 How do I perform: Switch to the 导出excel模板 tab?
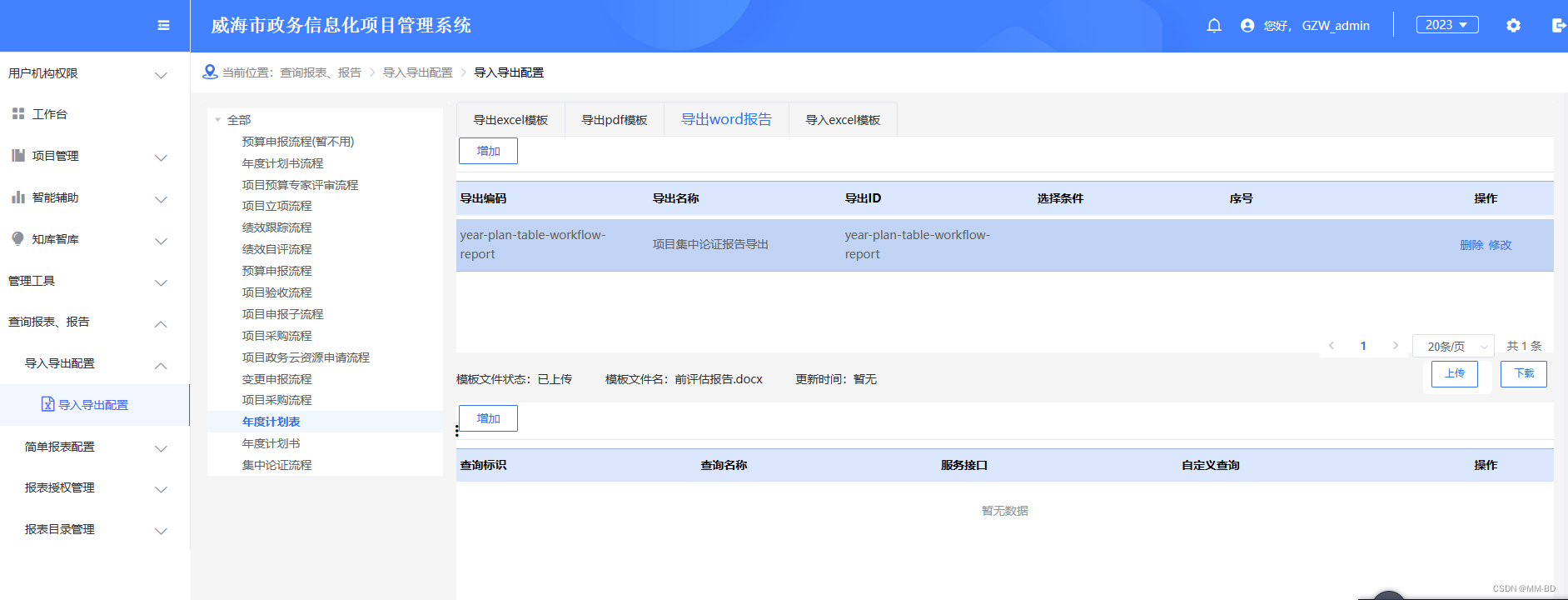click(510, 120)
